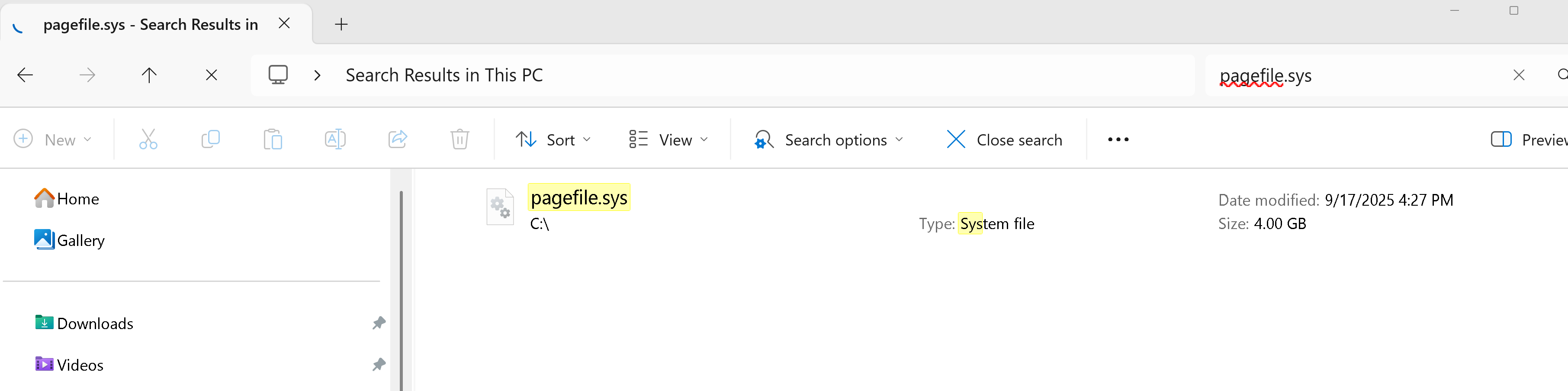Open Search options dropdown

[x=829, y=139]
